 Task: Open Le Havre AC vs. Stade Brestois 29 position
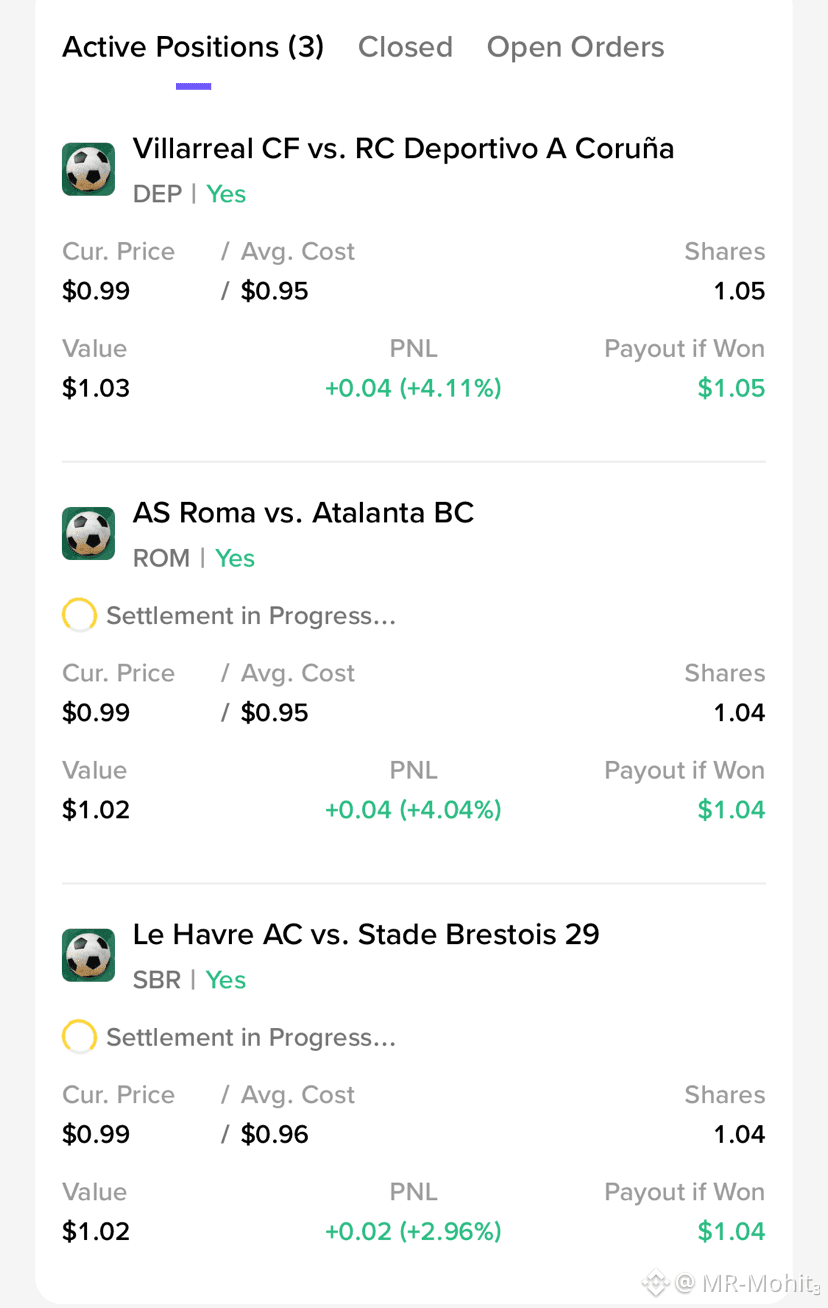pyautogui.click(x=366, y=935)
